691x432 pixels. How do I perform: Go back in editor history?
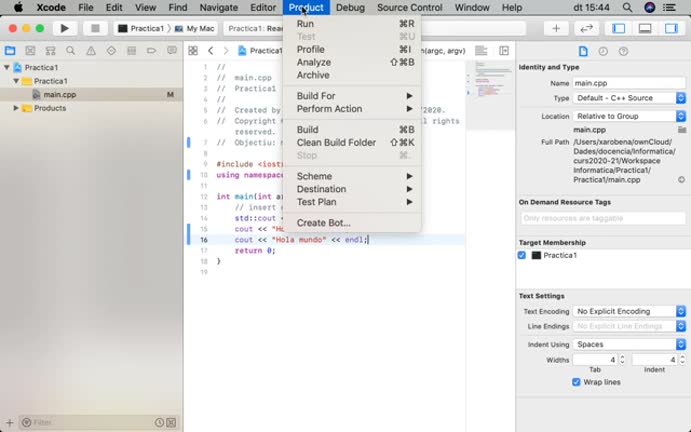[211, 51]
